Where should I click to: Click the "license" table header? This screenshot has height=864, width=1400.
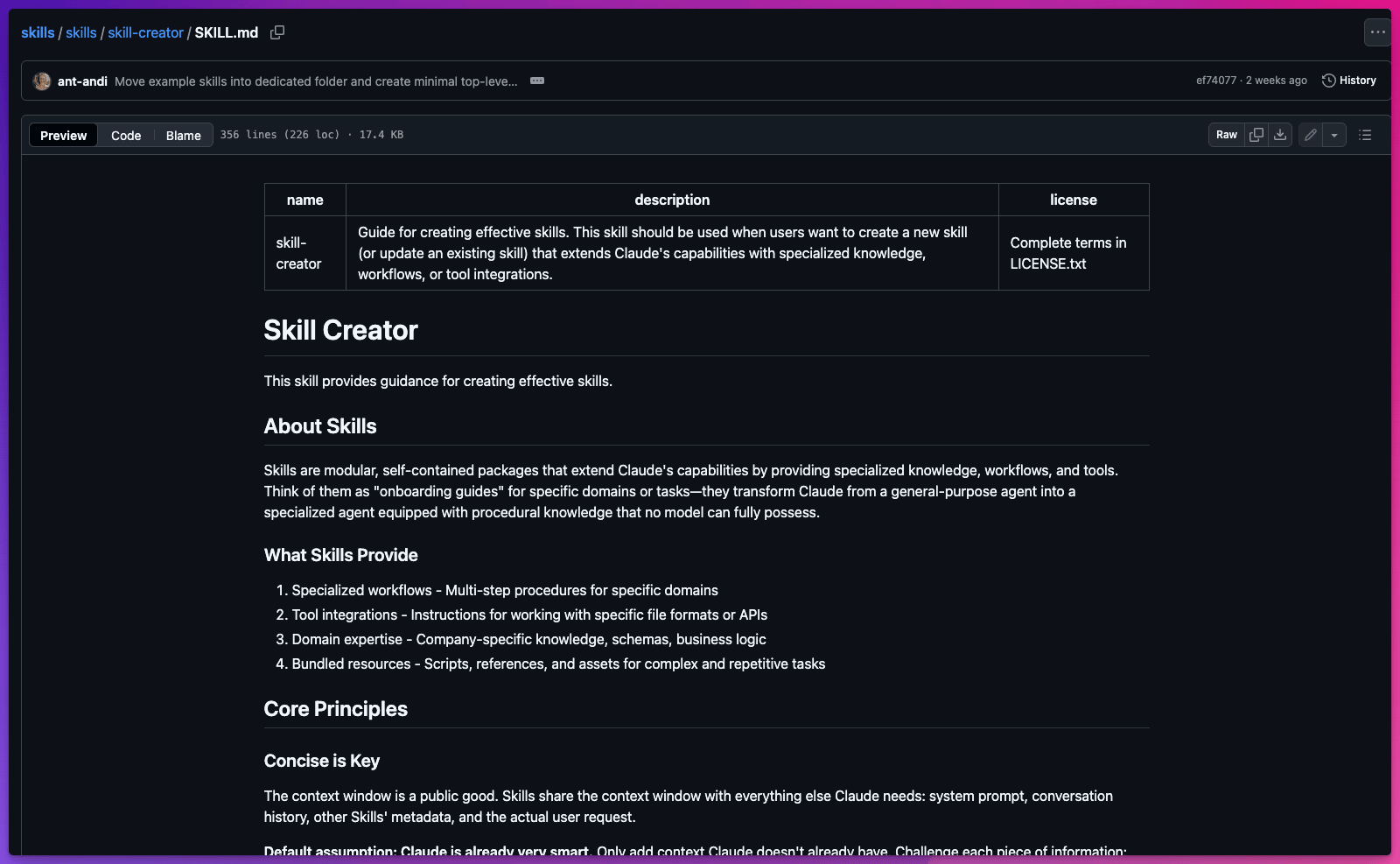tap(1074, 200)
